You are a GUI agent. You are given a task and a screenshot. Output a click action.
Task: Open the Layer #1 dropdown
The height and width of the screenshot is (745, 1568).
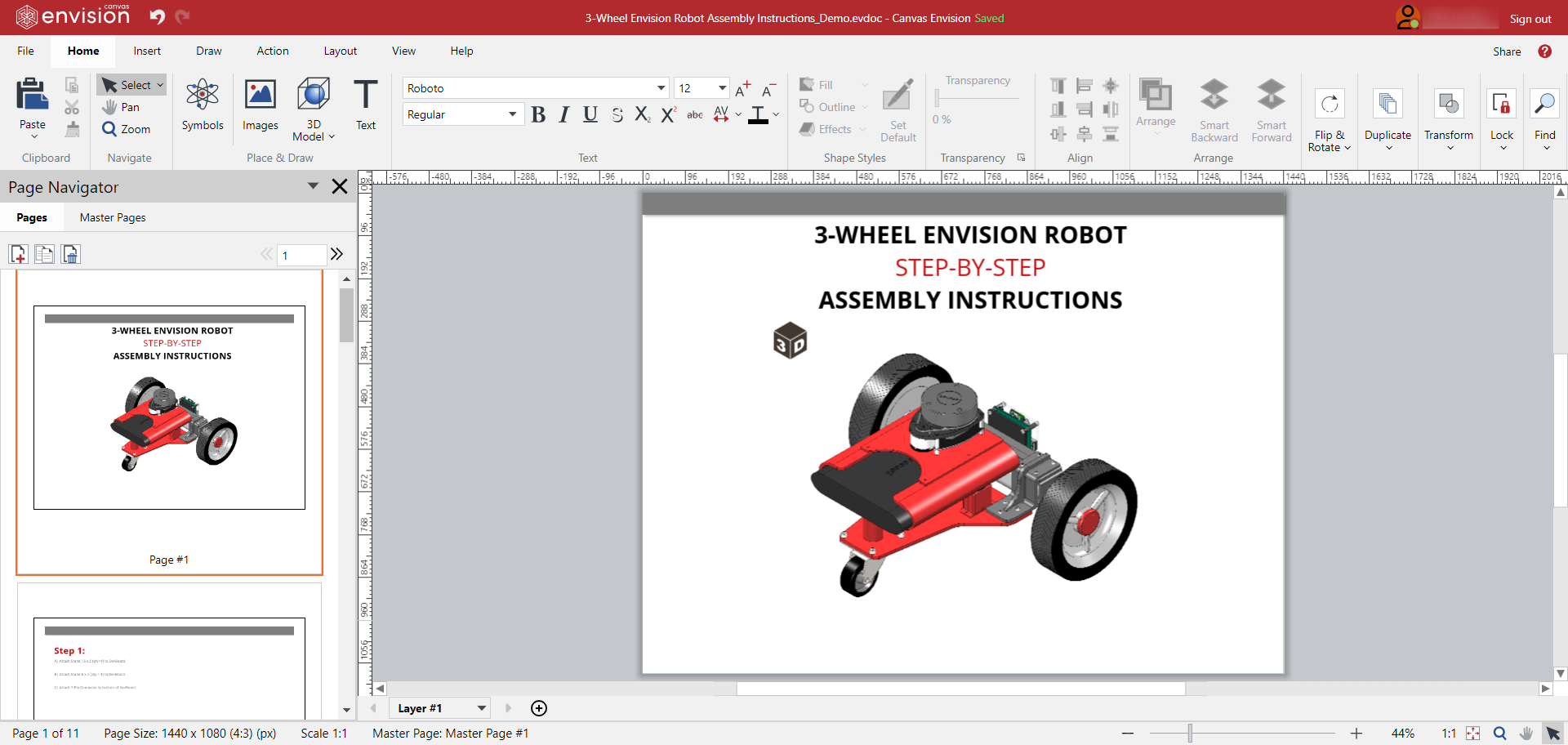tap(481, 708)
